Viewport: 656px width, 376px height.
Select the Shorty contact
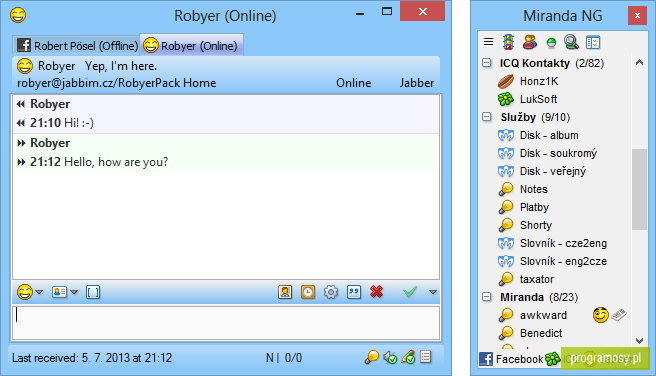[536, 225]
